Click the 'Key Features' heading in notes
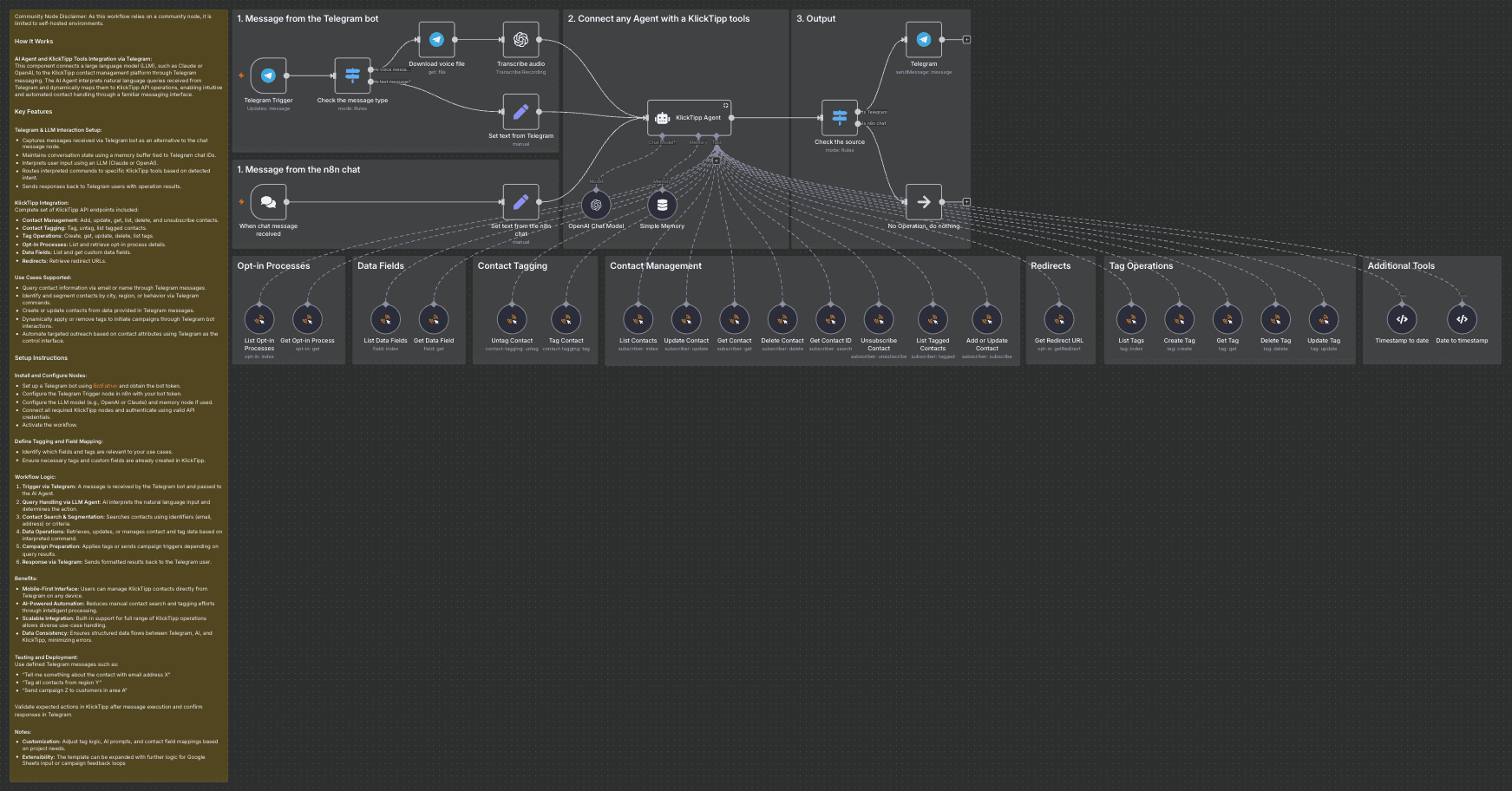 coord(33,112)
